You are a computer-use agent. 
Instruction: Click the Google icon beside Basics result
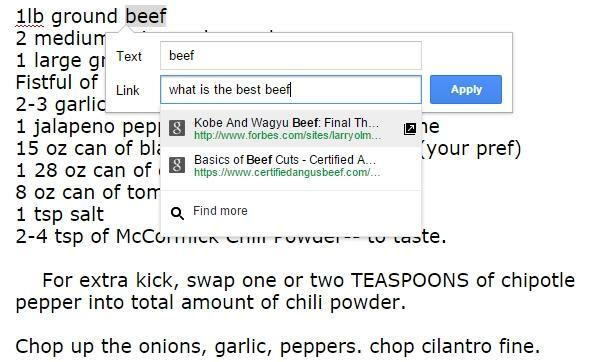(177, 165)
